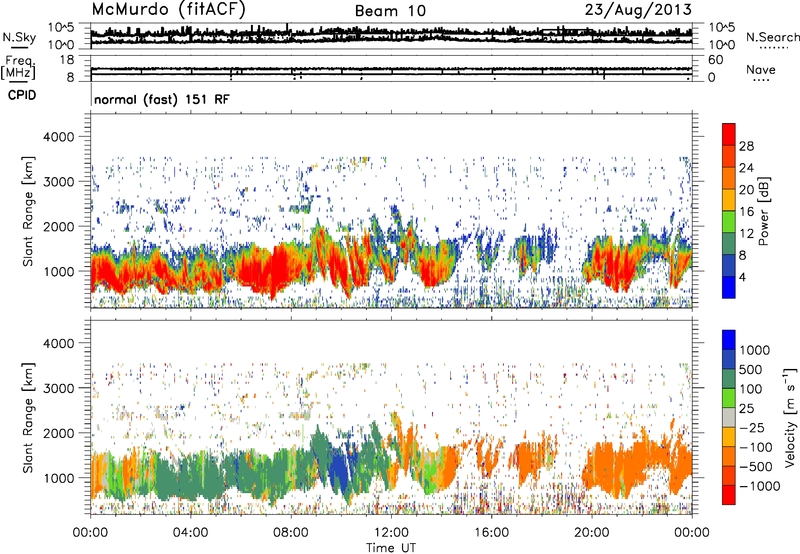The image size is (800, 554).
Task: Click the 2000 tick of the power panel
Action: [x=58, y=226]
